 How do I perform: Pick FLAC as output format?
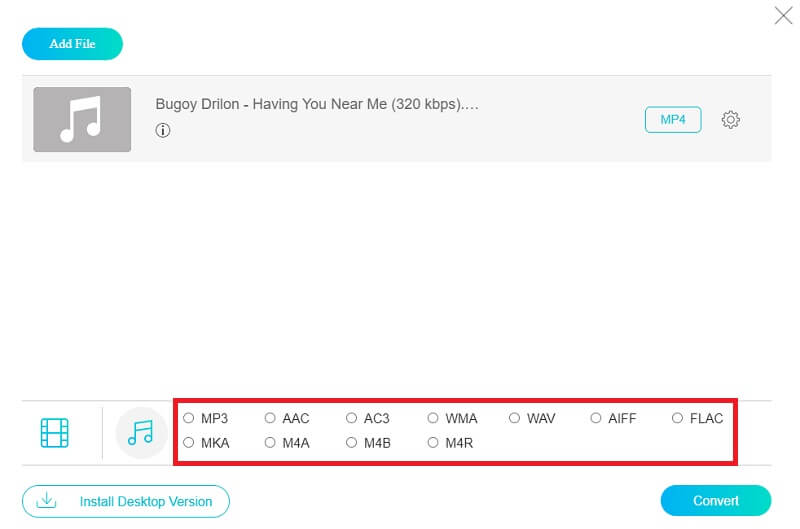[678, 418]
